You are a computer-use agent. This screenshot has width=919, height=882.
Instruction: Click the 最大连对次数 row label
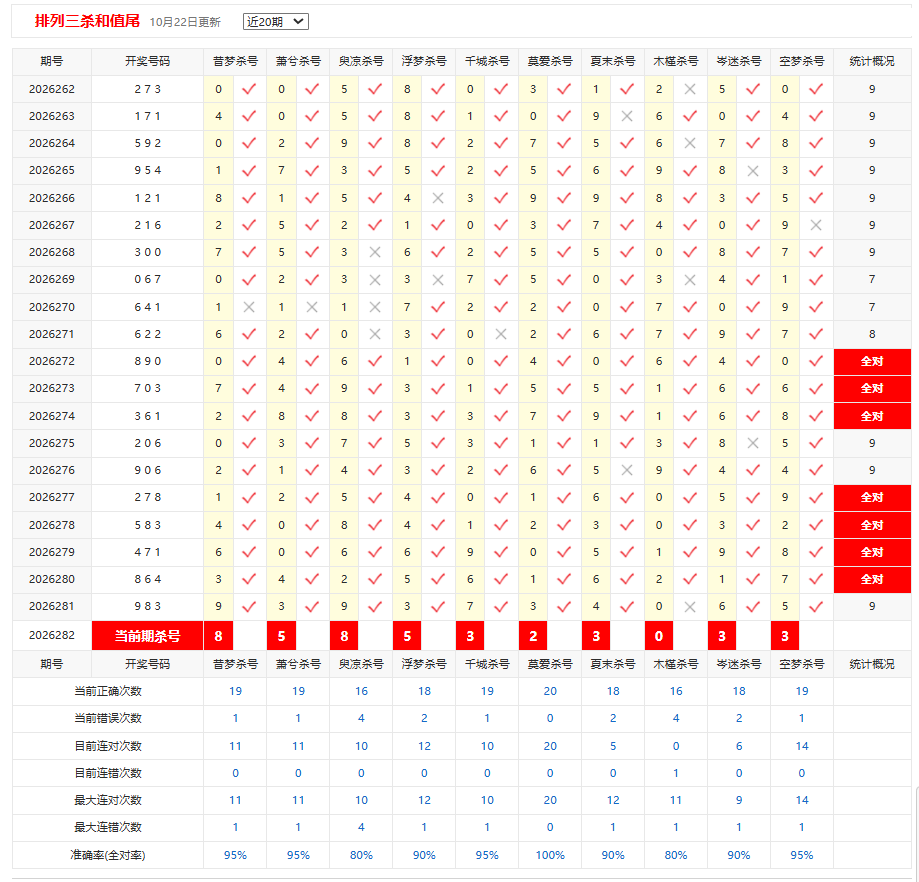108,800
